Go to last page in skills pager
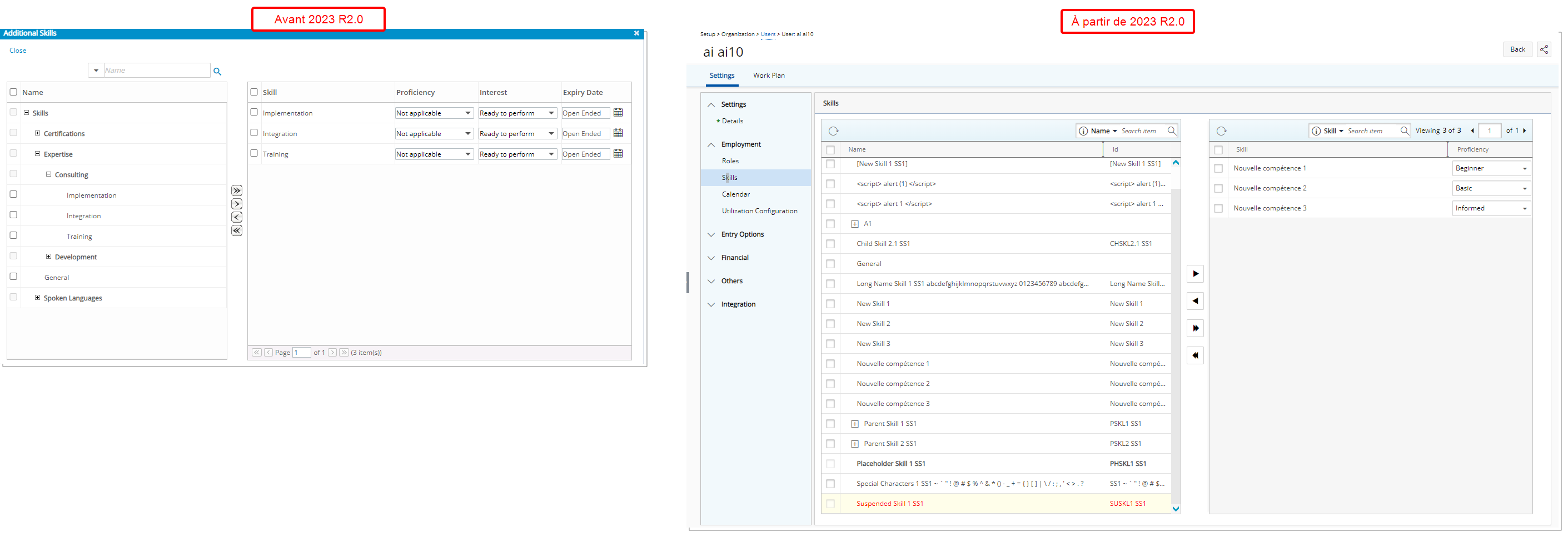 [344, 352]
